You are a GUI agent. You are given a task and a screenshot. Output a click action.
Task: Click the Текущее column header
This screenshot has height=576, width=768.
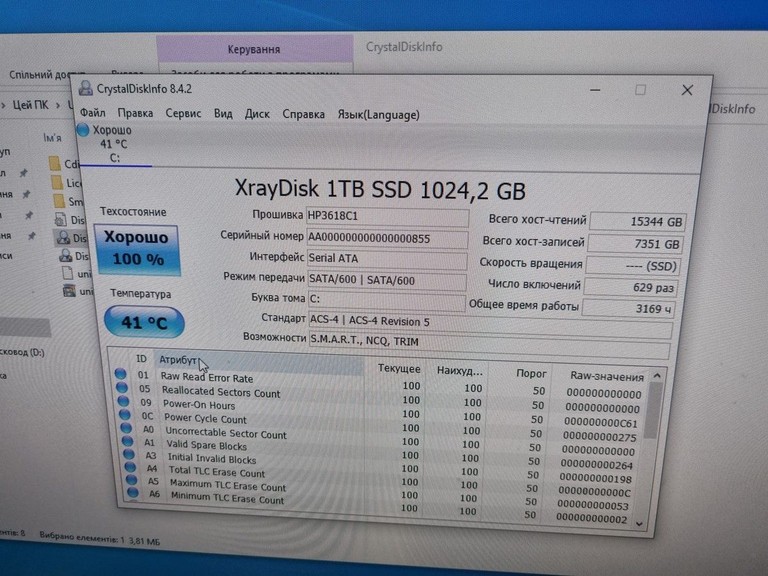(399, 368)
